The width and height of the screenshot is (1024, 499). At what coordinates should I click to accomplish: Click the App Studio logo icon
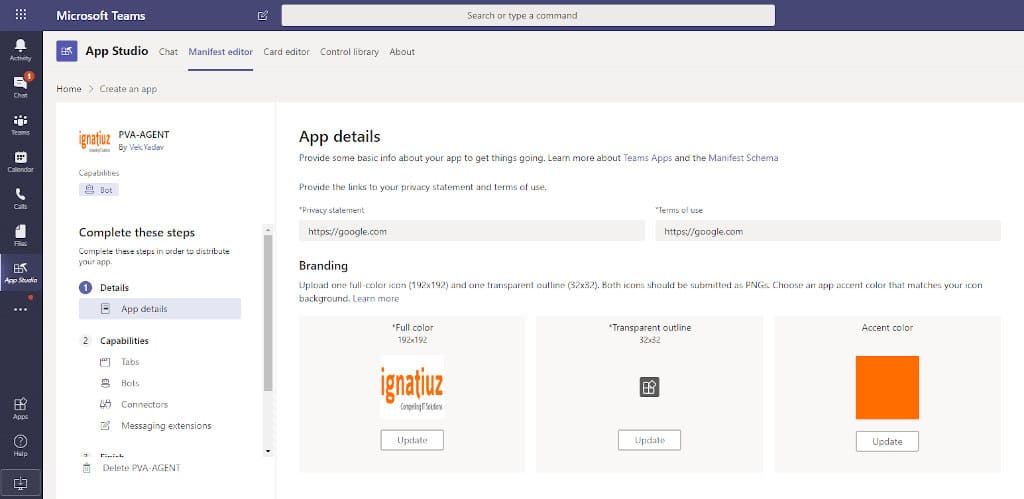(x=67, y=51)
